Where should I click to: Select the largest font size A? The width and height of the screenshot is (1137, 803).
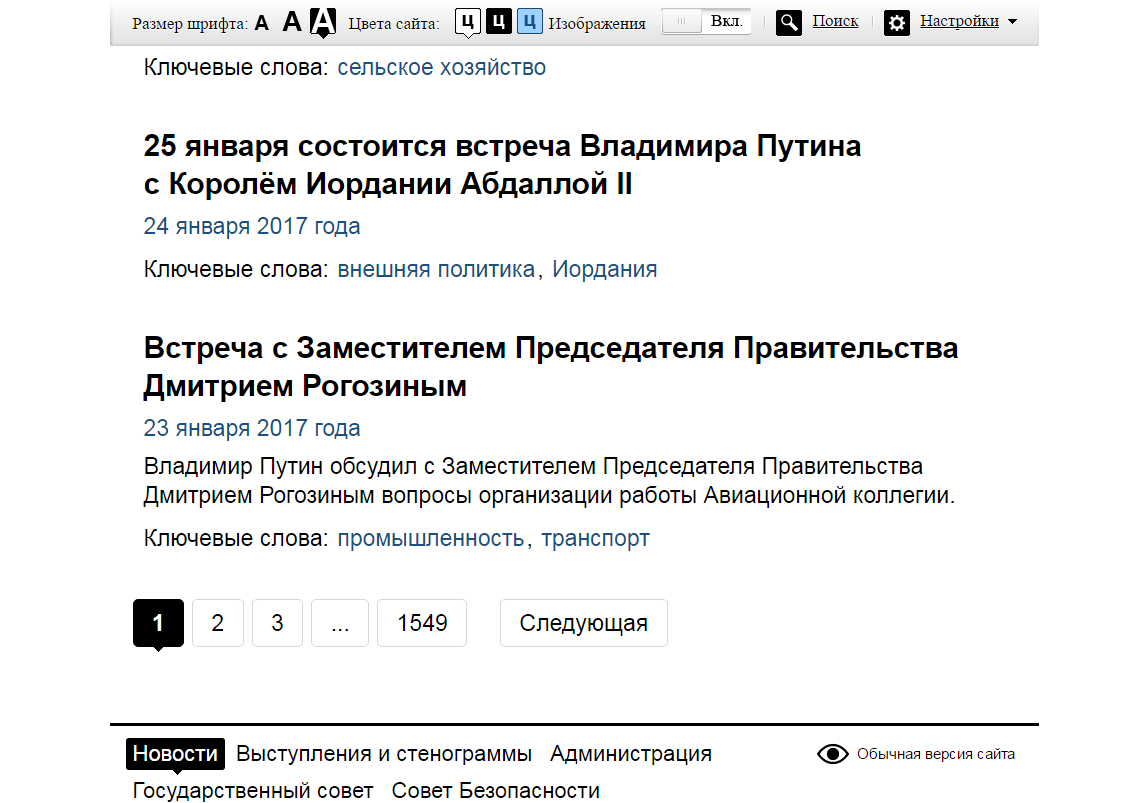(322, 21)
